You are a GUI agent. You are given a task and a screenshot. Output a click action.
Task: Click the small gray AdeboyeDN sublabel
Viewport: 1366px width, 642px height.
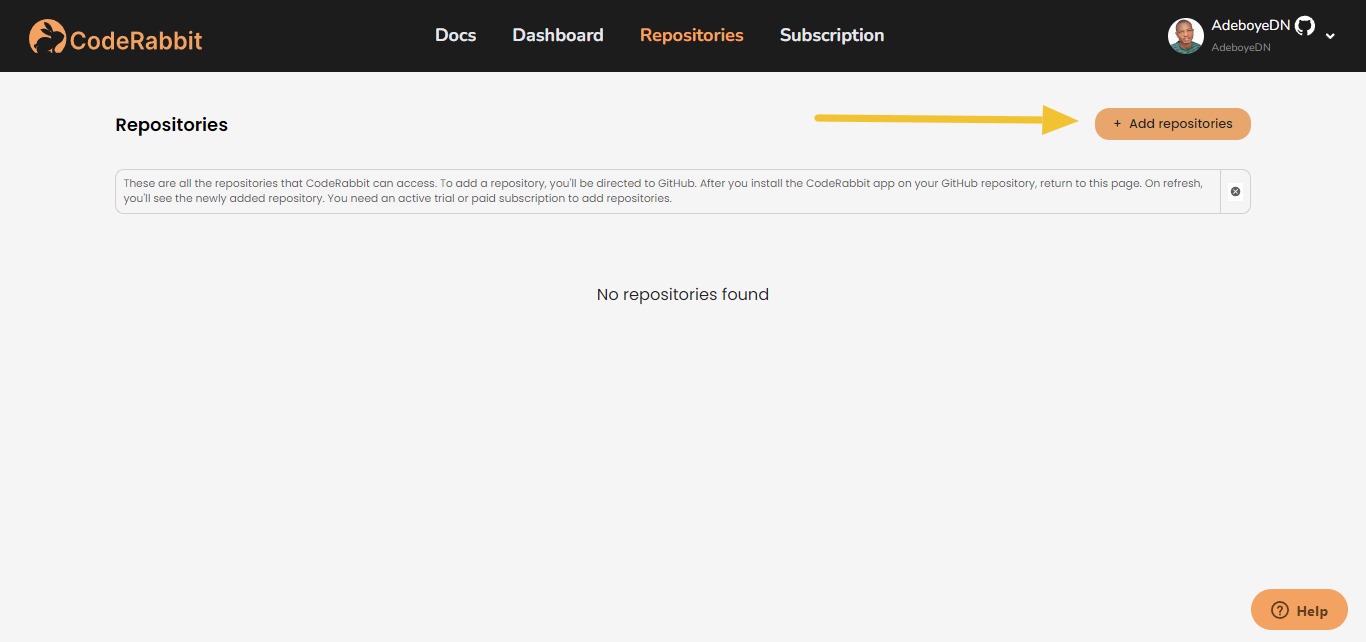[1240, 47]
